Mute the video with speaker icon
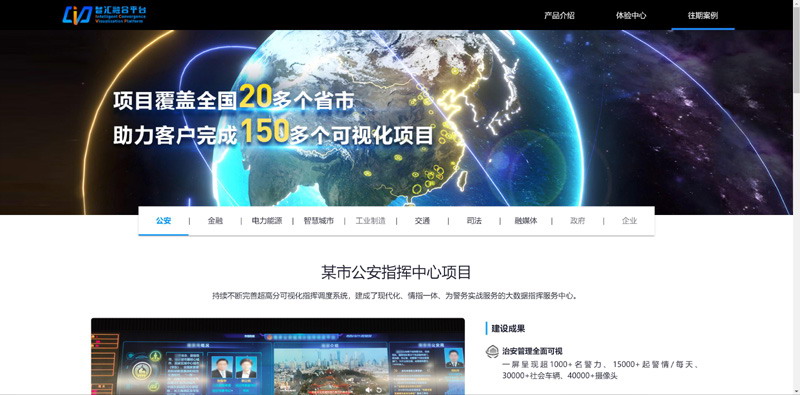Screen dimensions: 800x395 click(x=368, y=389)
